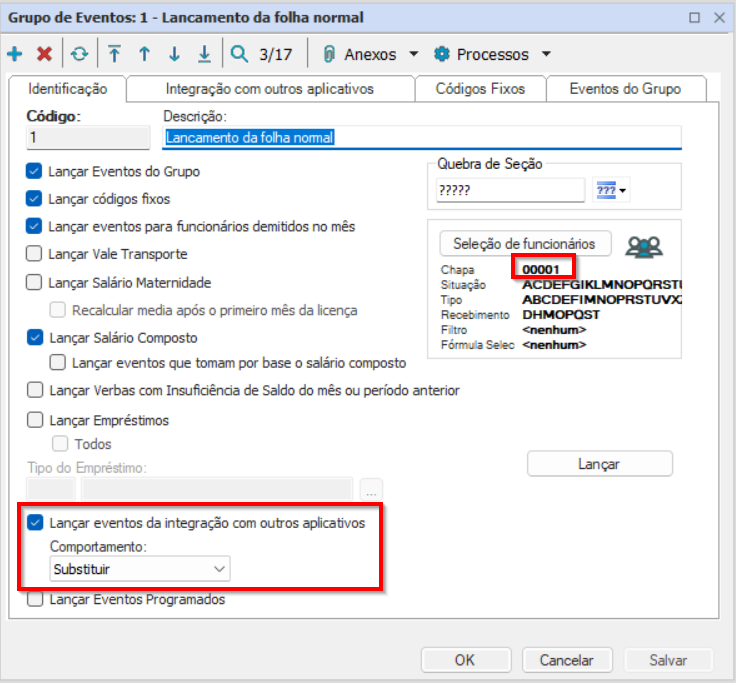Click the magnifying glass search icon
This screenshot has height=685, width=736.
tap(239, 54)
